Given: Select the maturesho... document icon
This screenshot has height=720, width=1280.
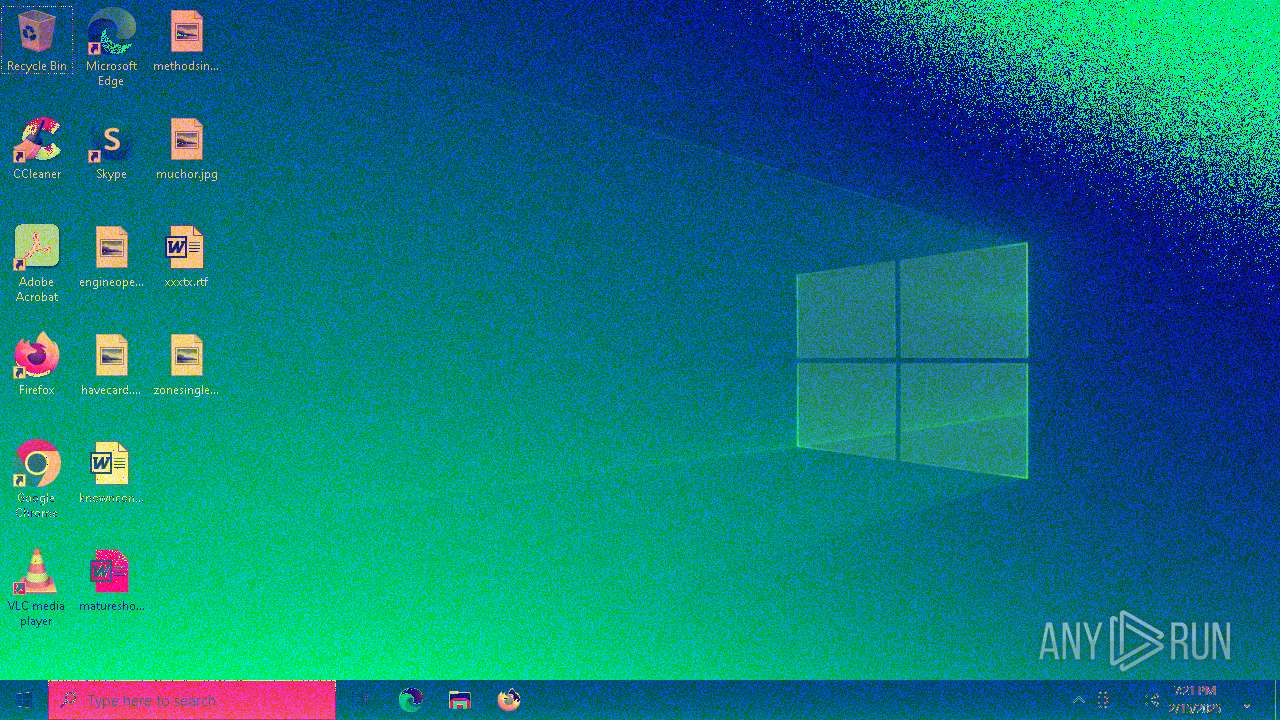Looking at the screenshot, I should (111, 580).
